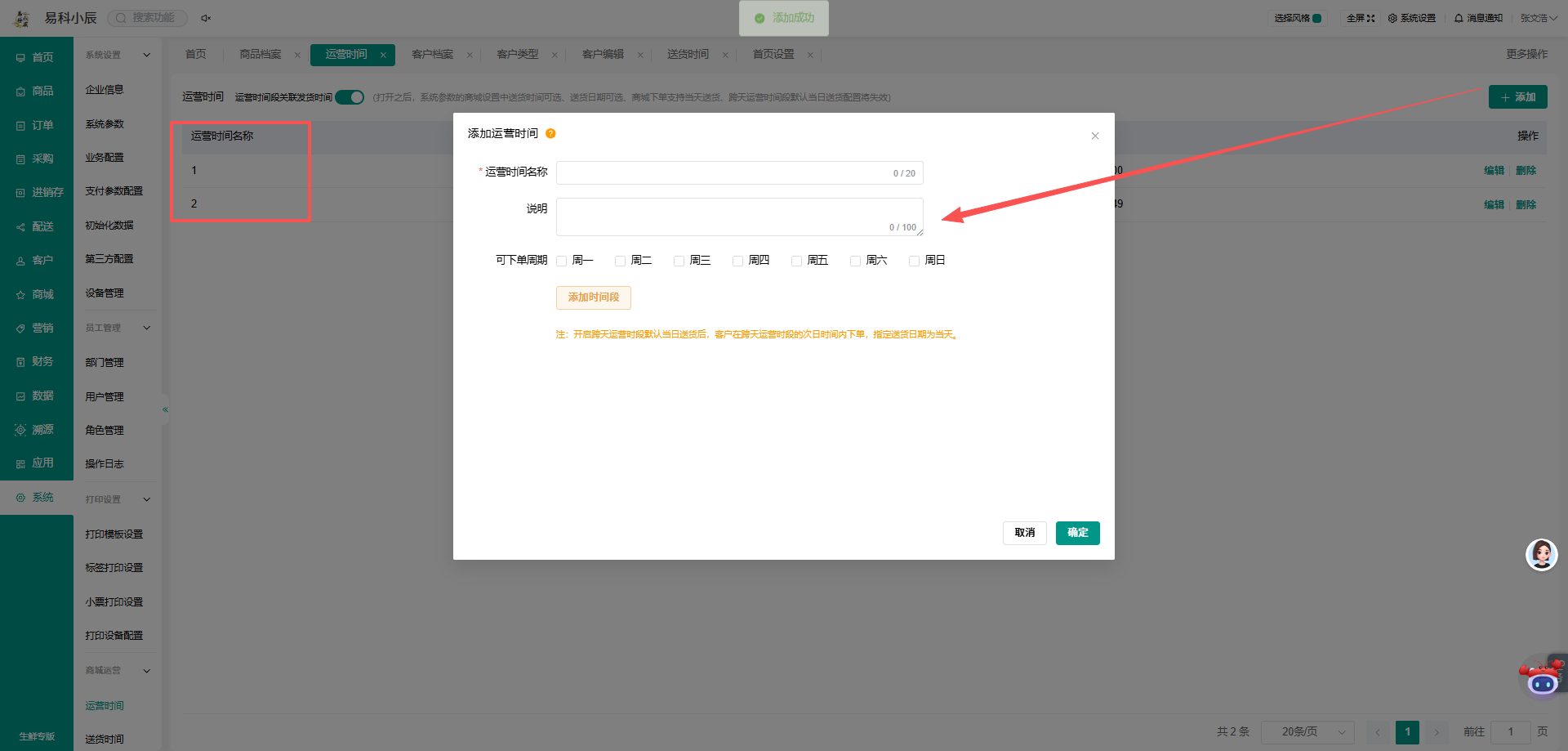Viewport: 1568px width, 751px height.
Task: Collapse the 商城运营 submenu group
Action: coord(147,671)
